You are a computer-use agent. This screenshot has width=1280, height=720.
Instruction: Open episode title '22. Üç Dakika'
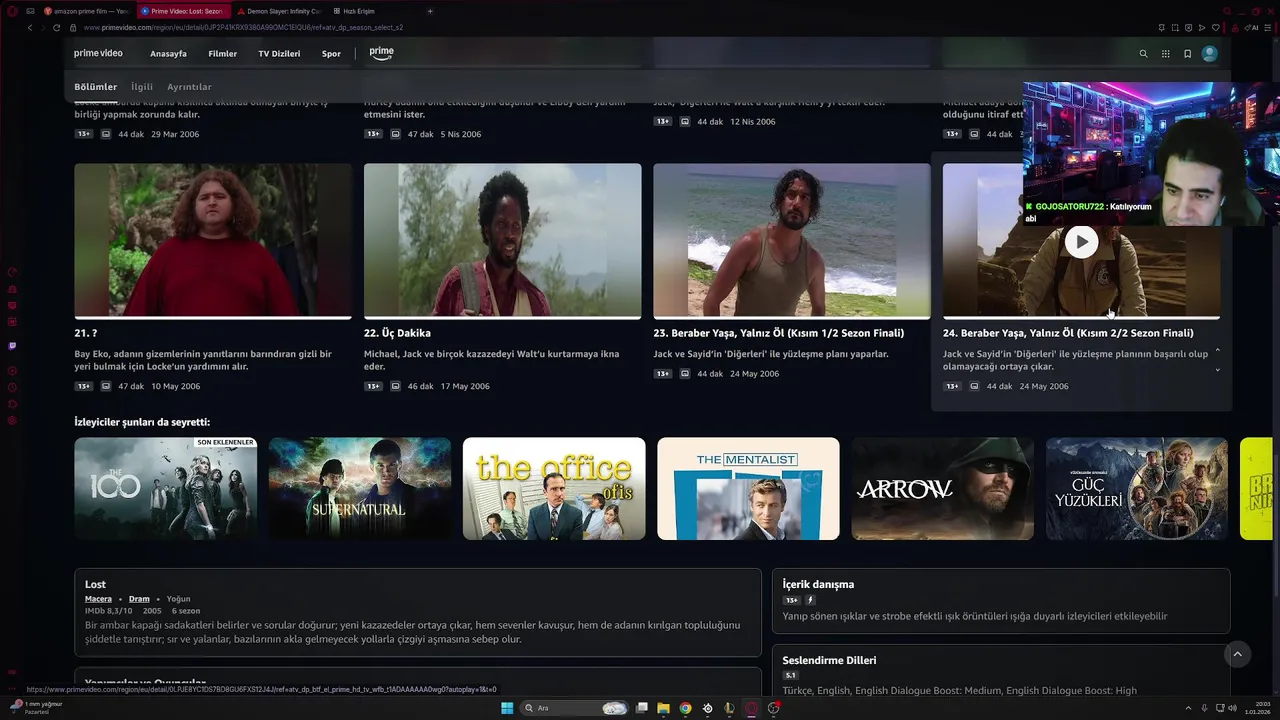tap(397, 333)
